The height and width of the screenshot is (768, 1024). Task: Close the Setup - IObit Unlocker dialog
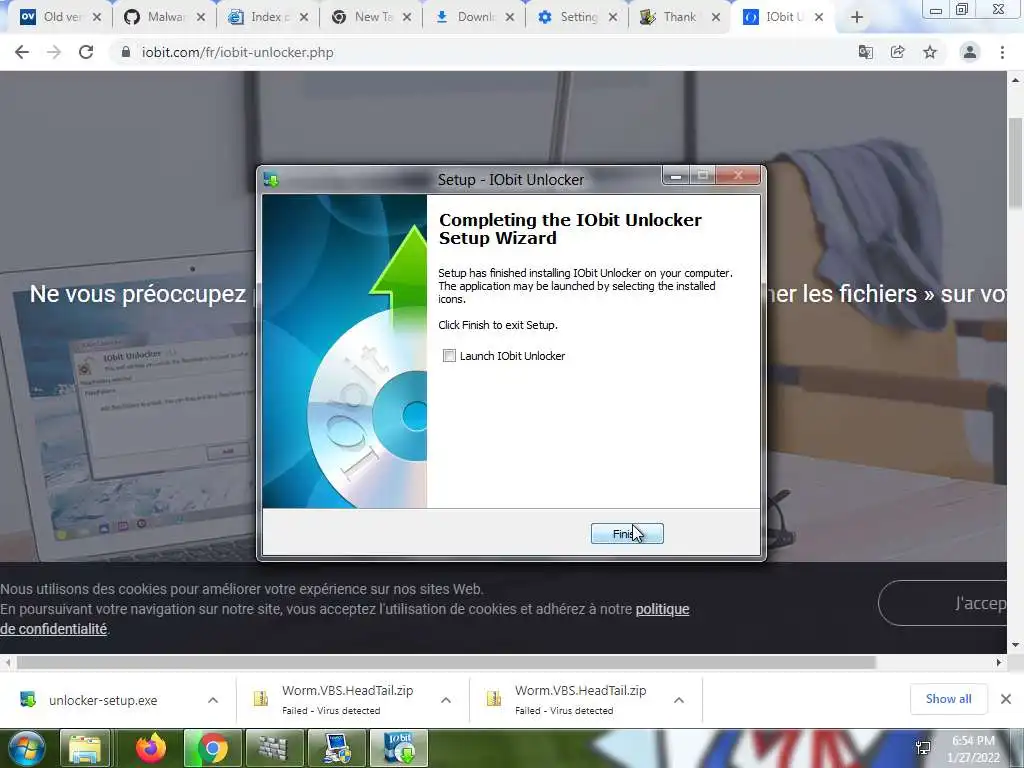(738, 176)
